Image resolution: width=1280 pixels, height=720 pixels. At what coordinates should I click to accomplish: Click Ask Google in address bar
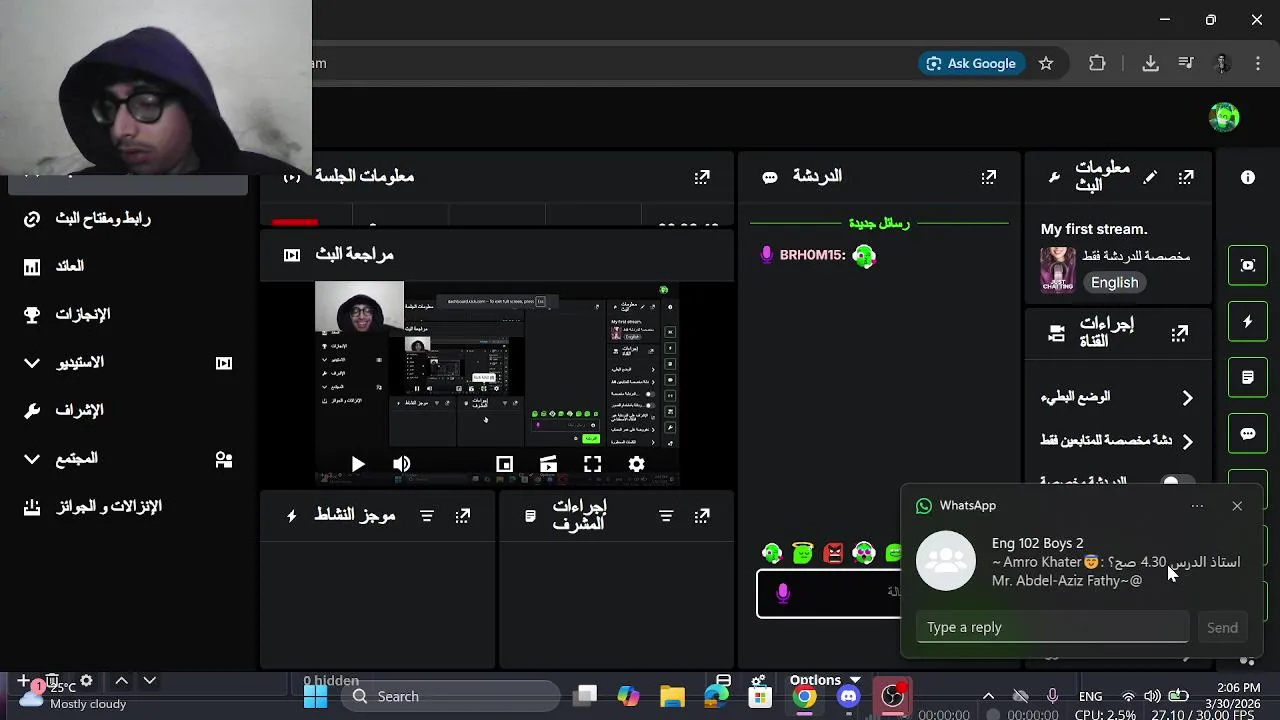[970, 63]
